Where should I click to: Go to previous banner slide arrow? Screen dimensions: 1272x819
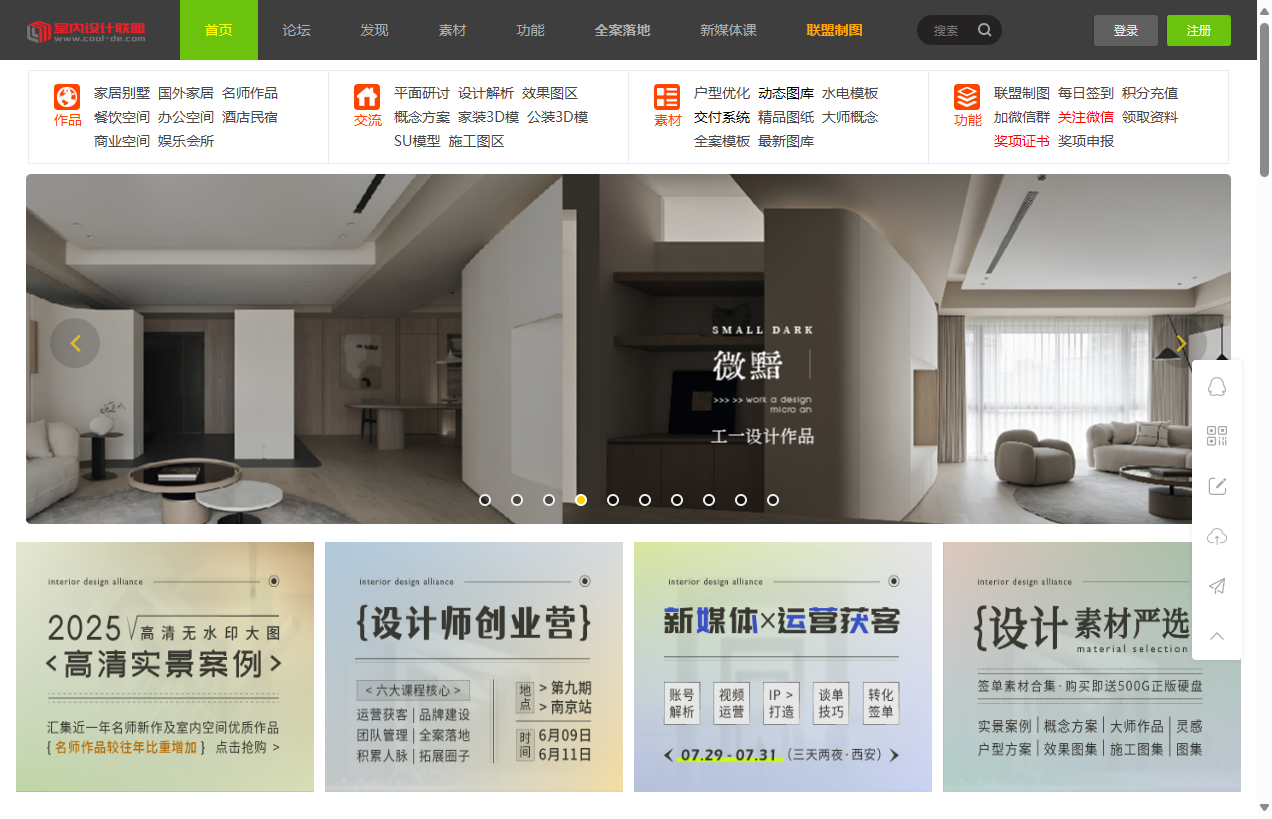tap(75, 343)
